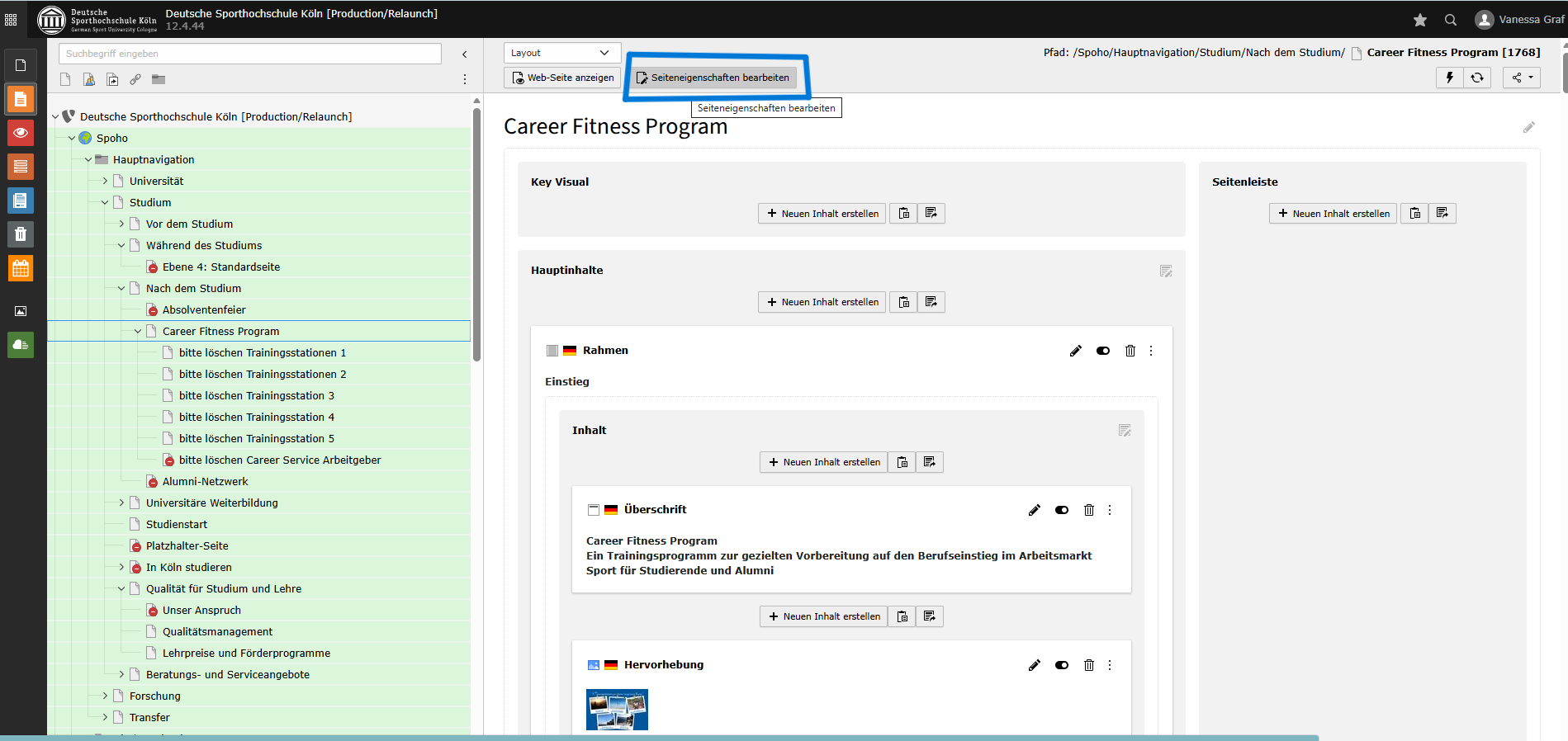Open the Layout dropdown
The height and width of the screenshot is (741, 1568).
[561, 53]
